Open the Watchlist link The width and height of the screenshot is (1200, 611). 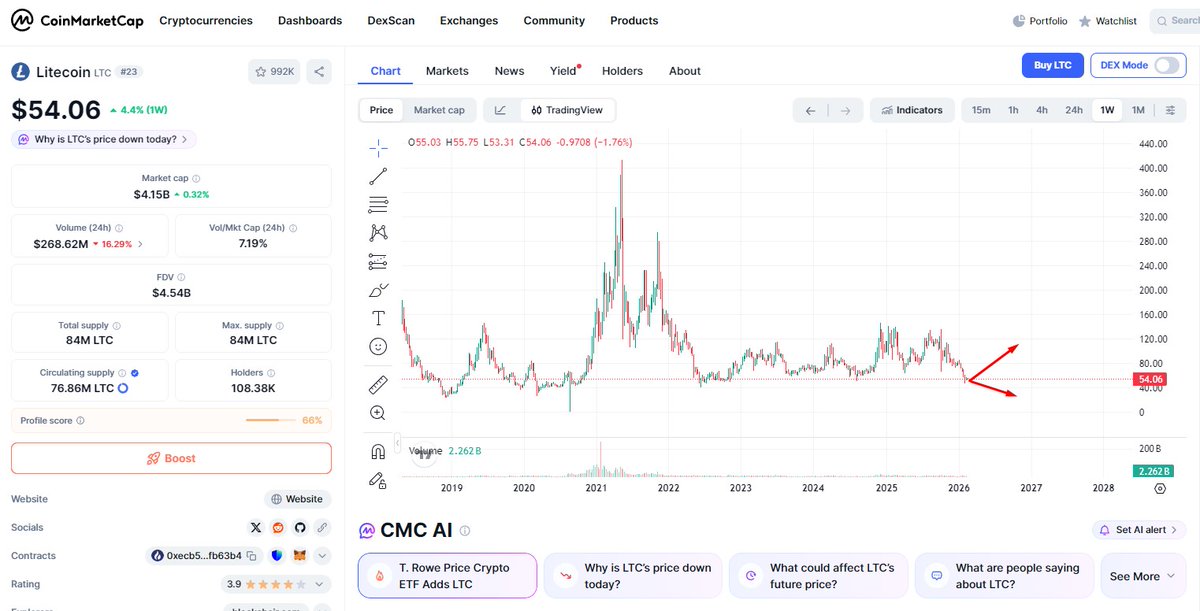[x=1108, y=20]
